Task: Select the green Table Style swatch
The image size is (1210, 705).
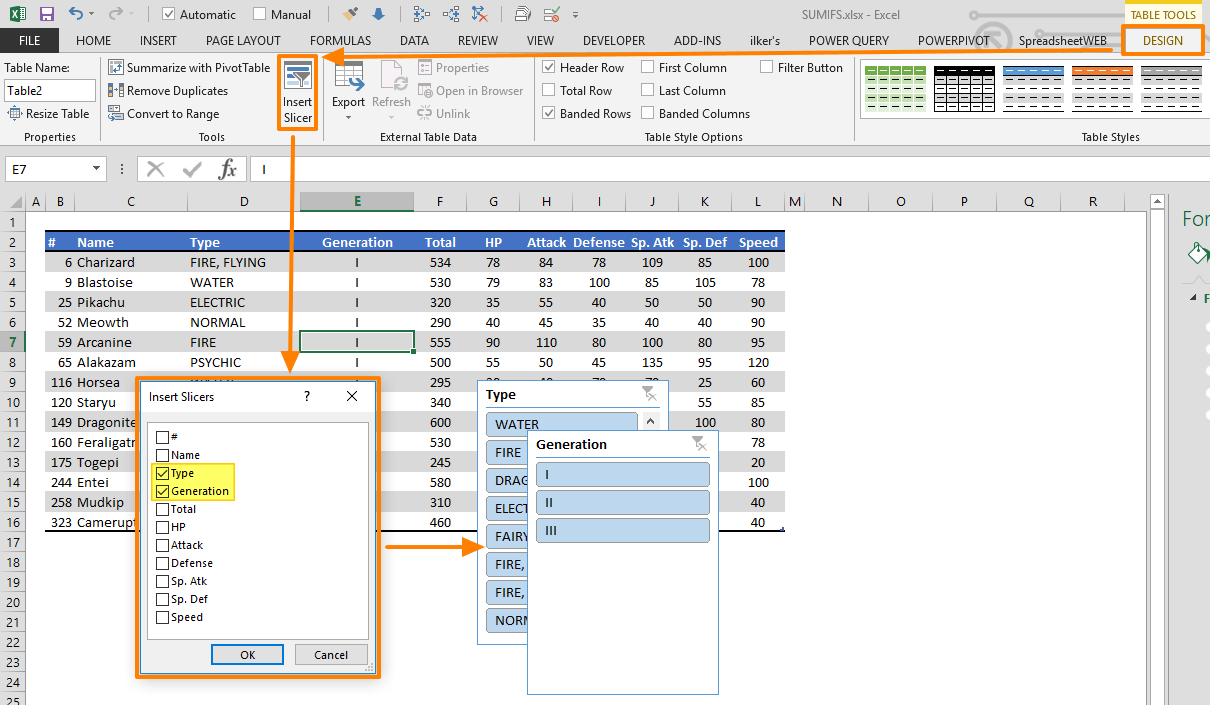Action: pyautogui.click(x=896, y=89)
